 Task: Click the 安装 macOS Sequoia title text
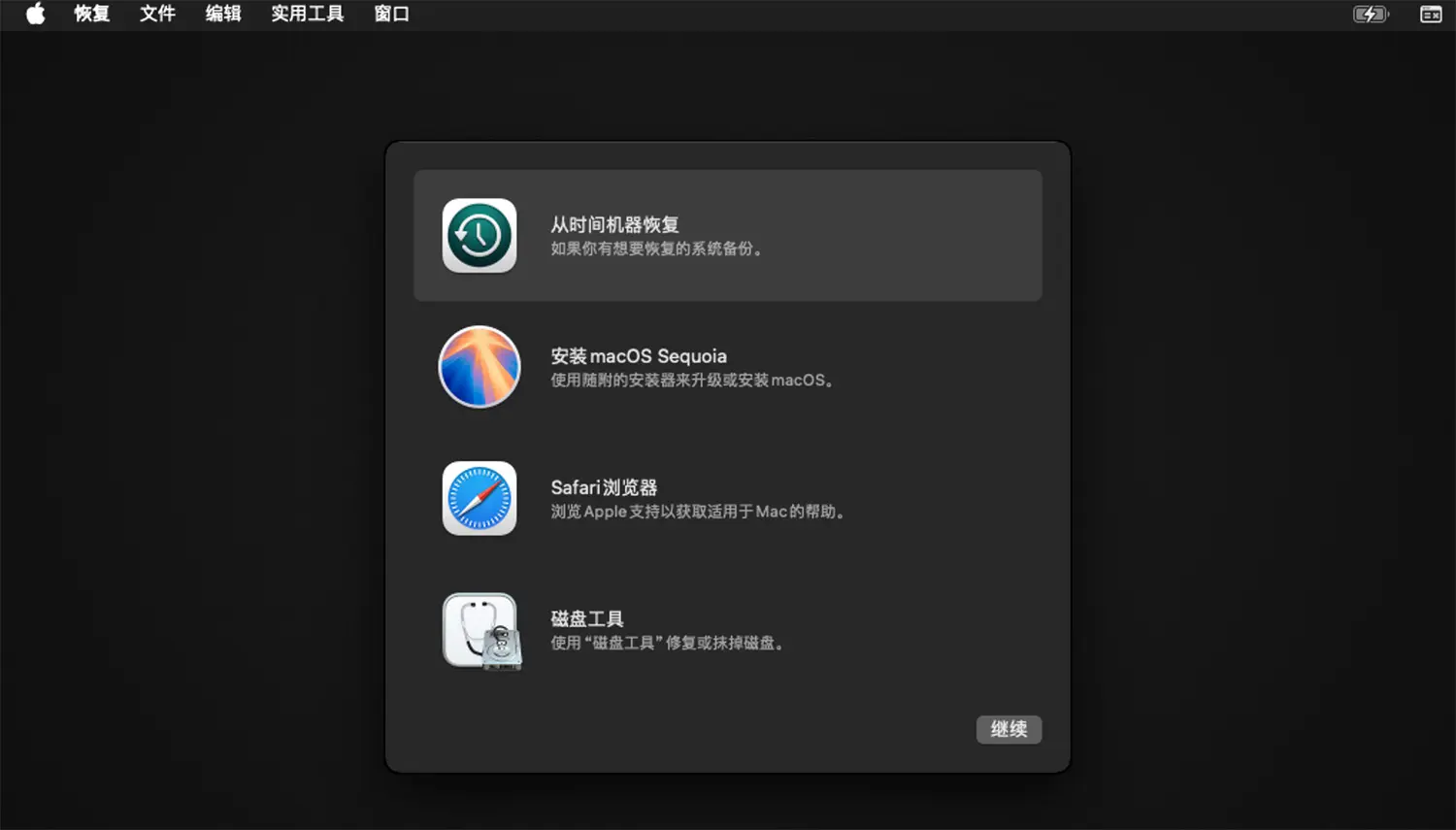click(x=639, y=356)
